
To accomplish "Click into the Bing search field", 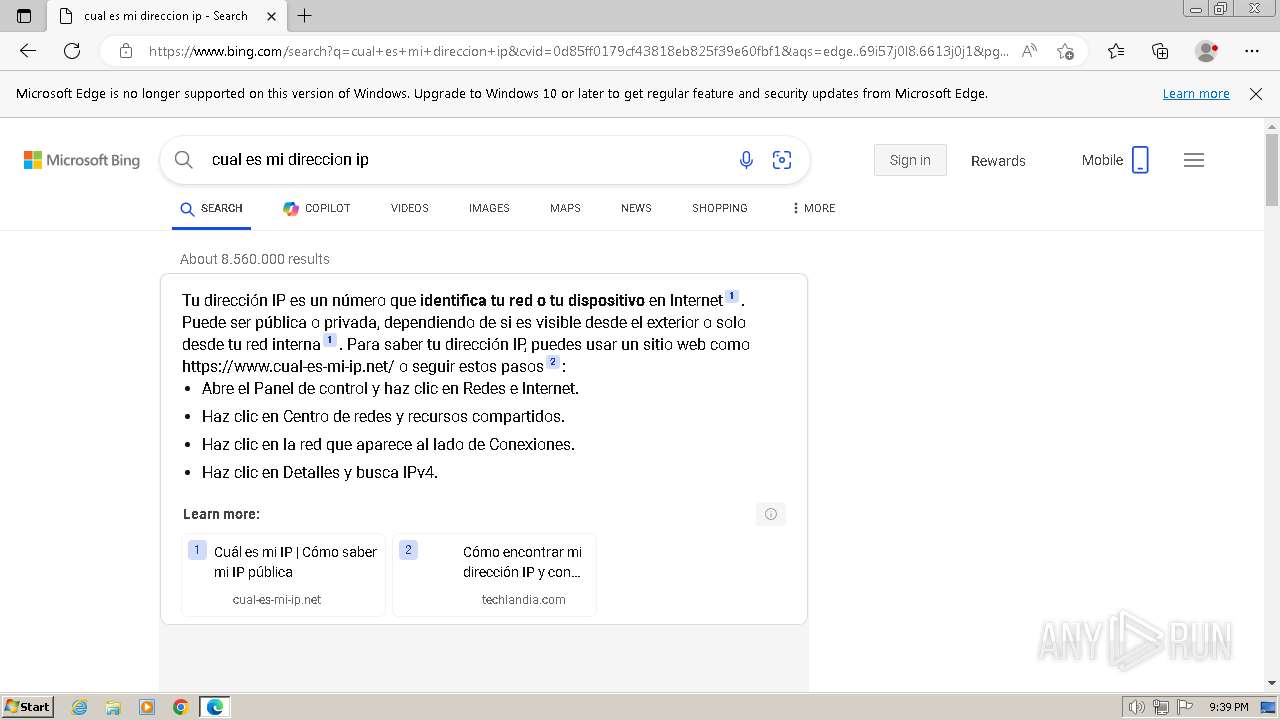I will [465, 160].
